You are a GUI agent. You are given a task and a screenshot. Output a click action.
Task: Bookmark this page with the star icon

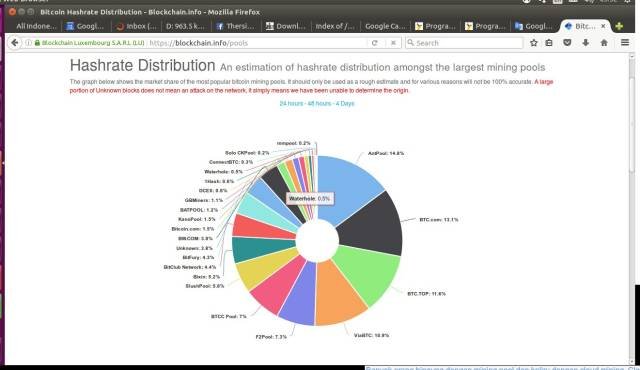533,43
